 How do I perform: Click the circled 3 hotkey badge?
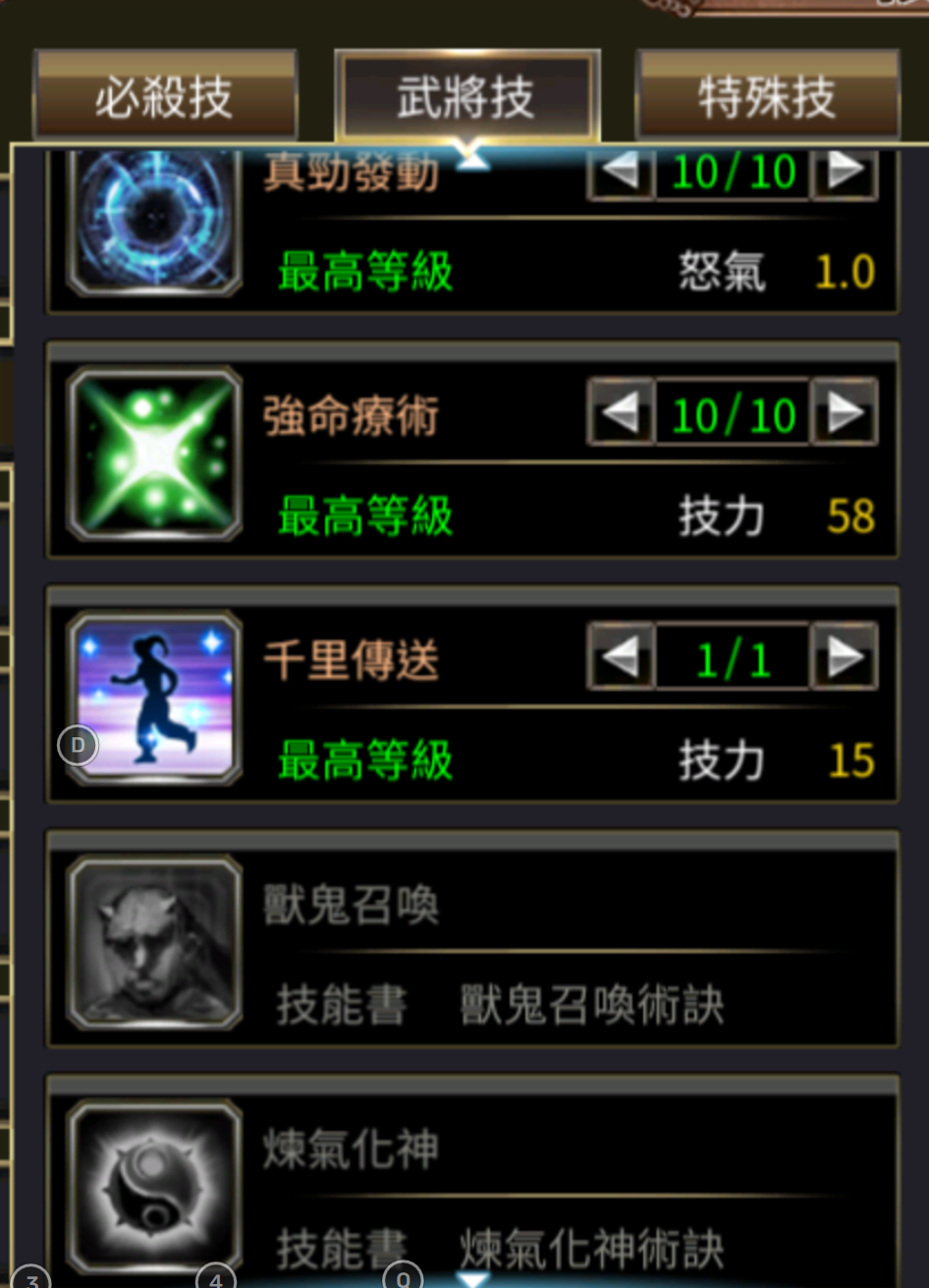tap(30, 1279)
